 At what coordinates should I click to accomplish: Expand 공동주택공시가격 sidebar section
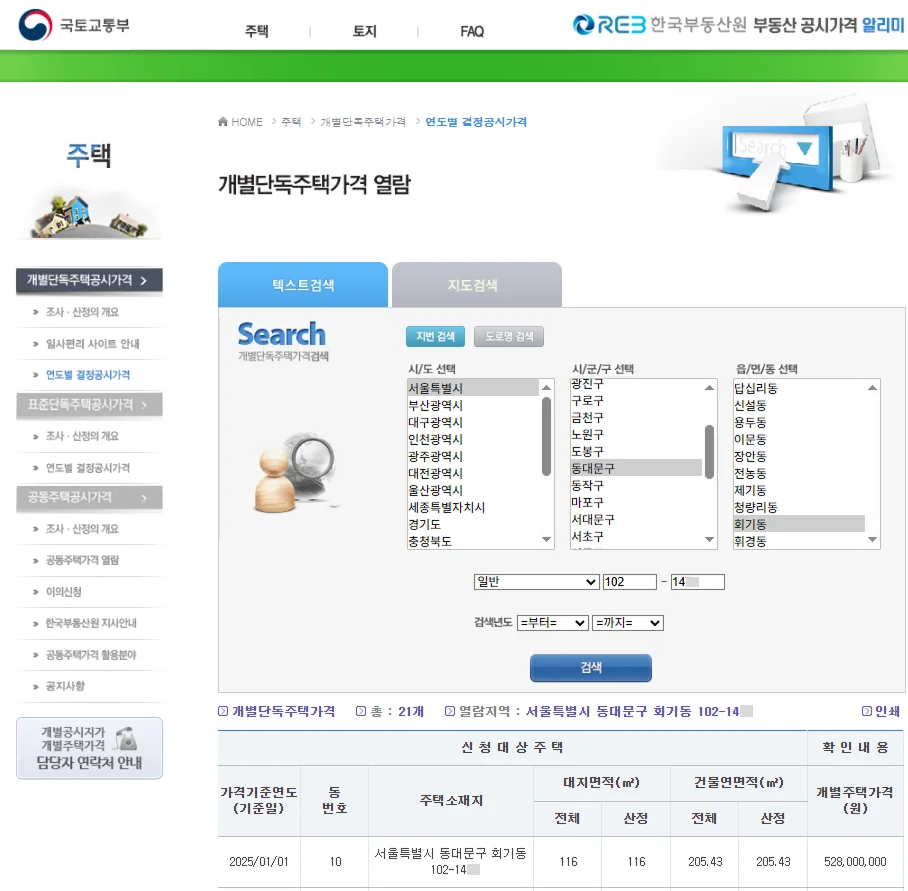89,497
